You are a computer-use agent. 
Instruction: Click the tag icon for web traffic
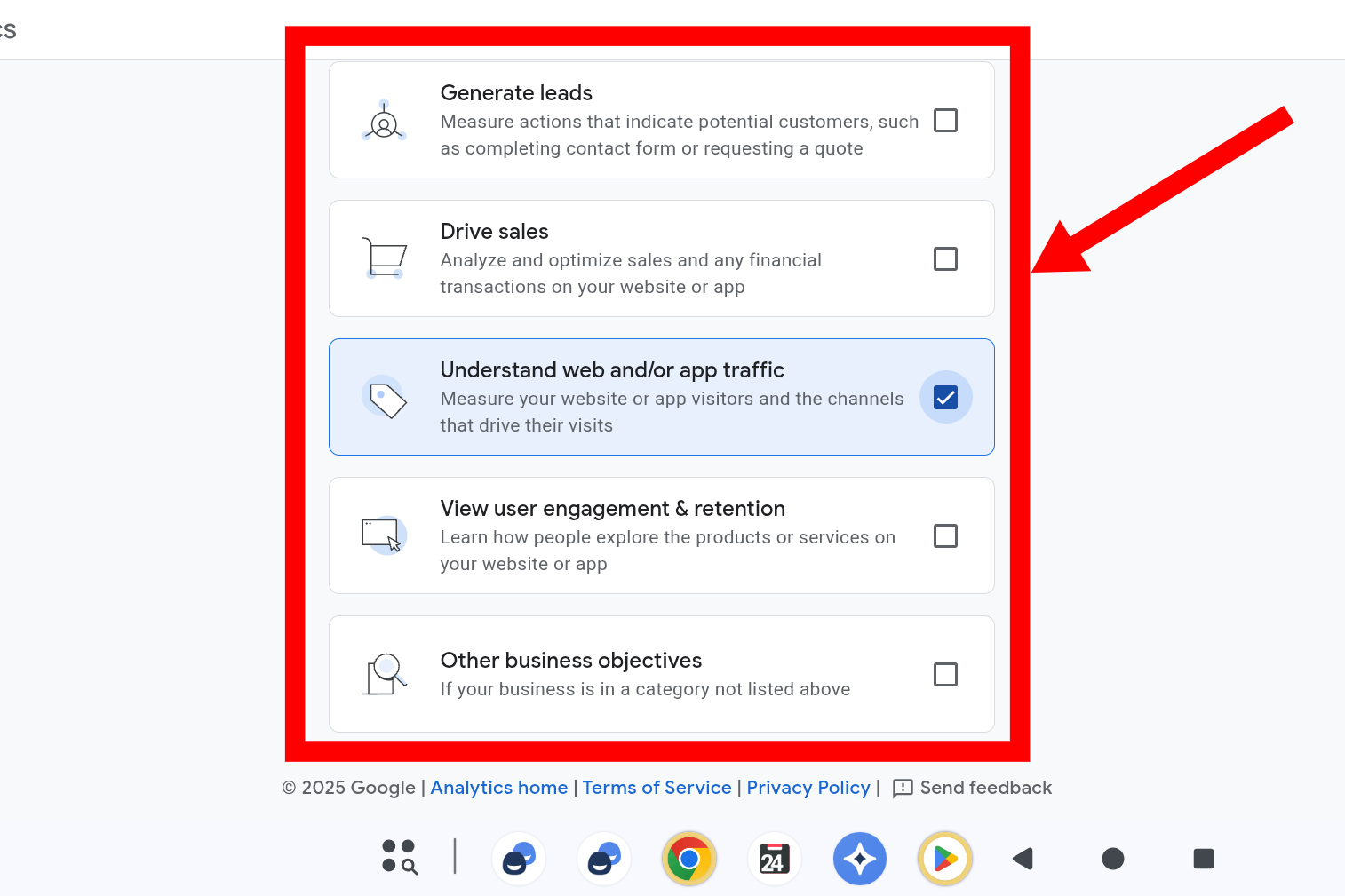coord(385,397)
